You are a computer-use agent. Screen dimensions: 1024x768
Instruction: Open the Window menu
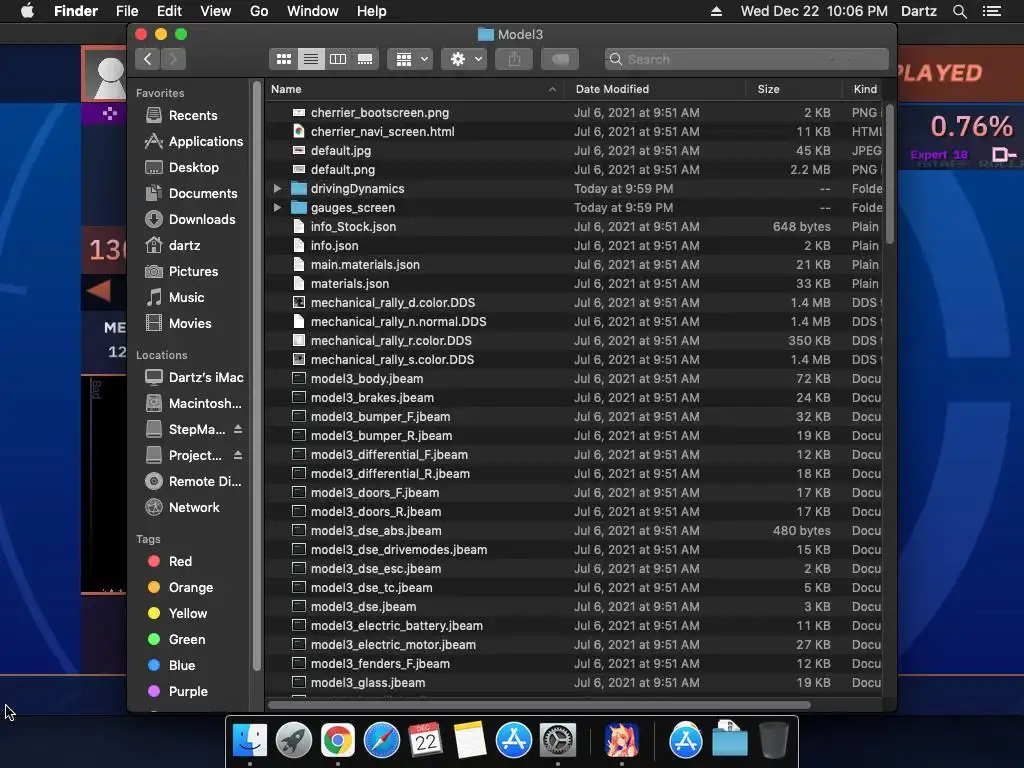[x=313, y=11]
